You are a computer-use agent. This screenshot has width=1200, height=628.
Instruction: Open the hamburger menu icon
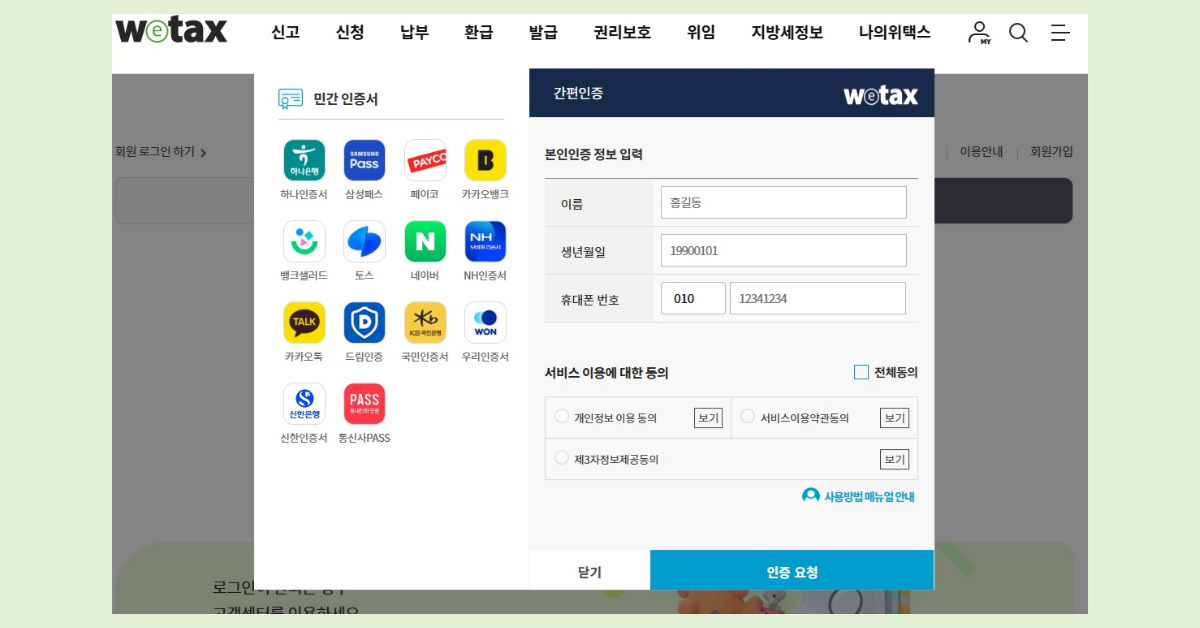(x=1060, y=33)
